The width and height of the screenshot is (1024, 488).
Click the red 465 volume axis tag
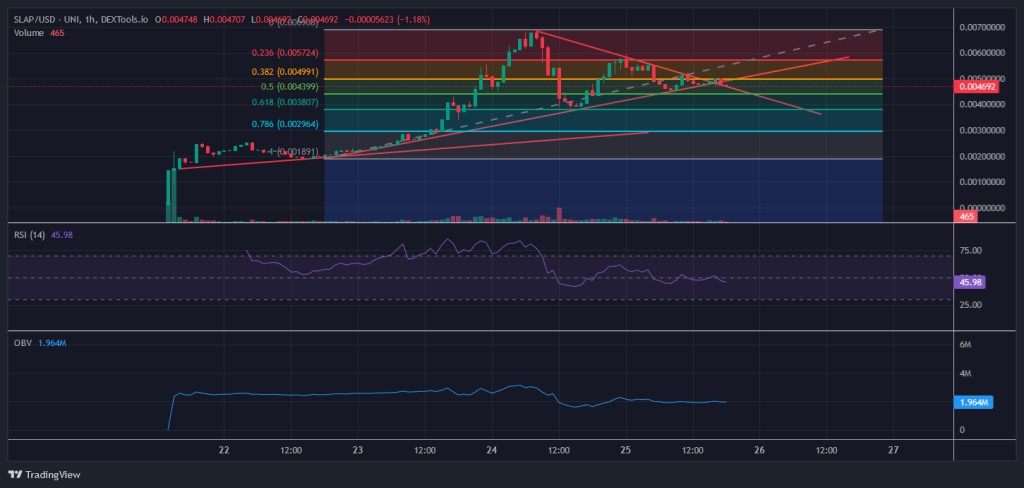pos(967,216)
